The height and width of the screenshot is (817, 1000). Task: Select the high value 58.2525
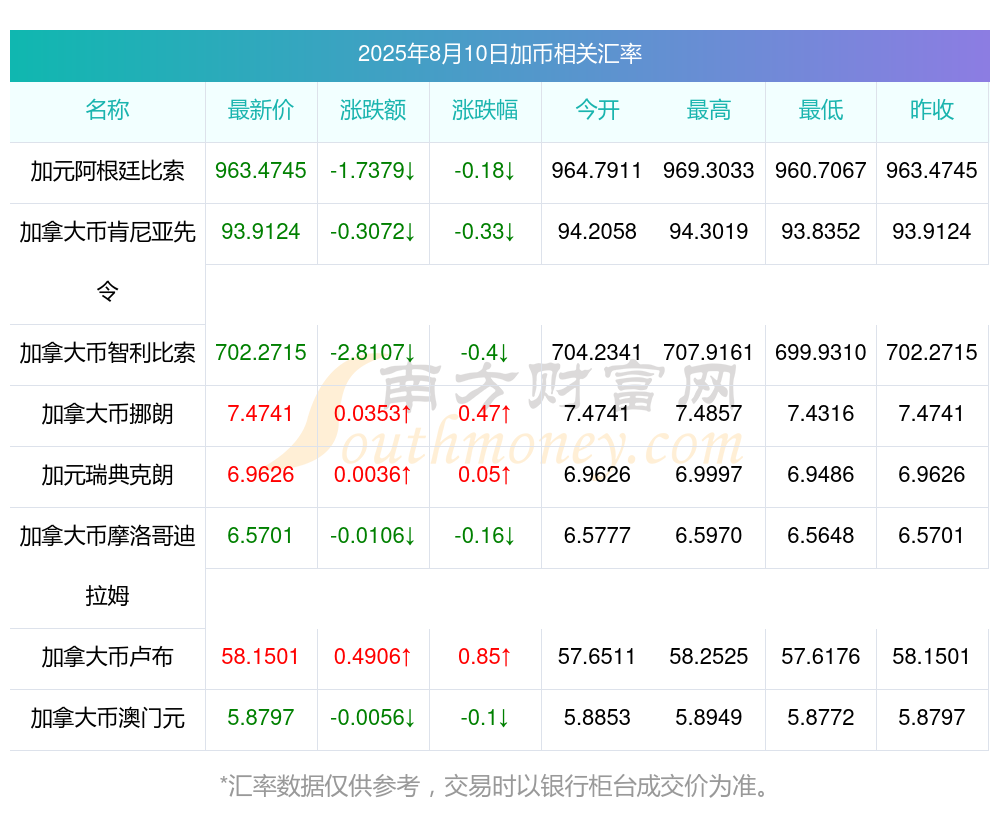(x=709, y=657)
